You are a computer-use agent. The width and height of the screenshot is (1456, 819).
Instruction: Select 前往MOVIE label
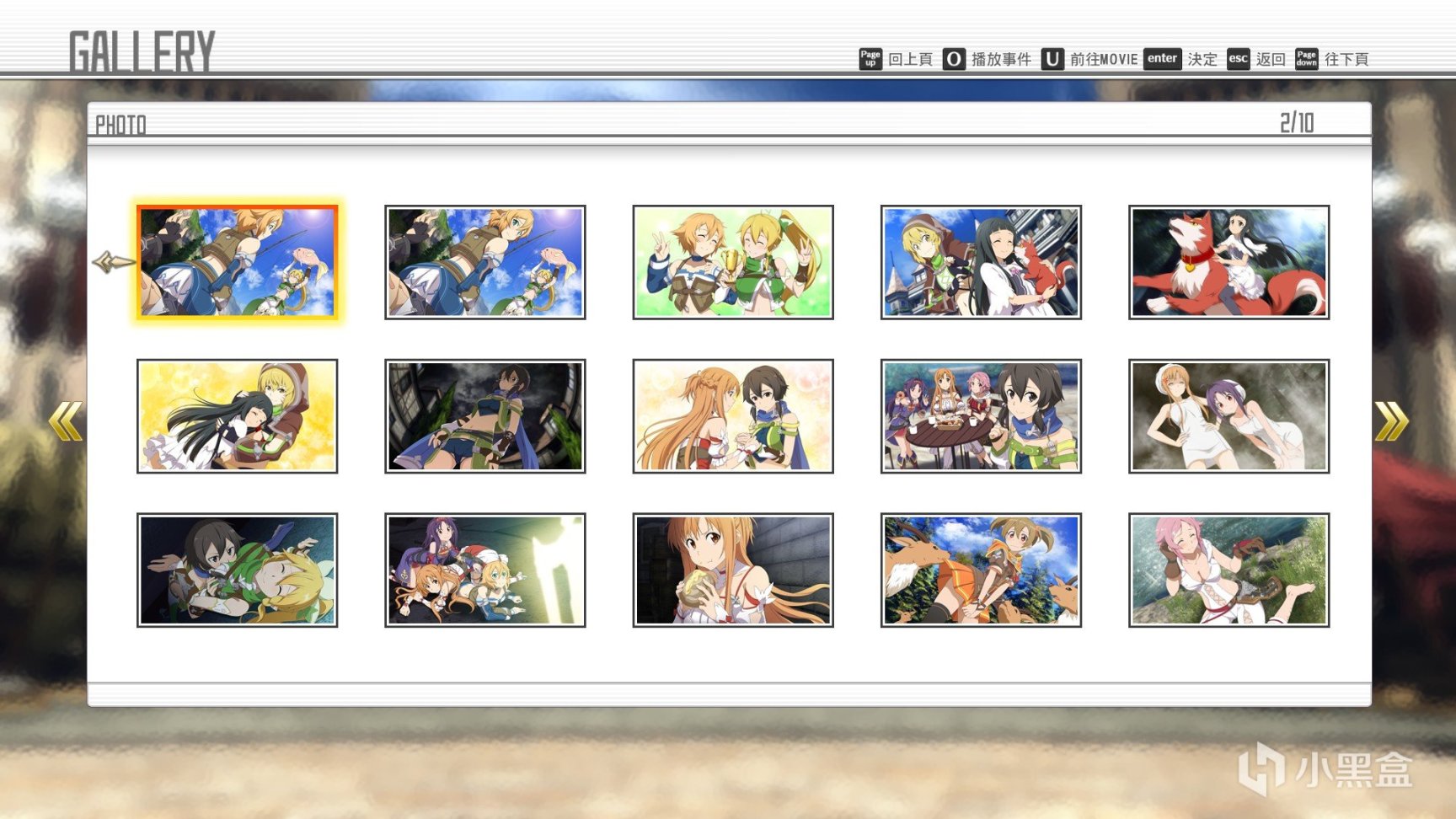1104,59
